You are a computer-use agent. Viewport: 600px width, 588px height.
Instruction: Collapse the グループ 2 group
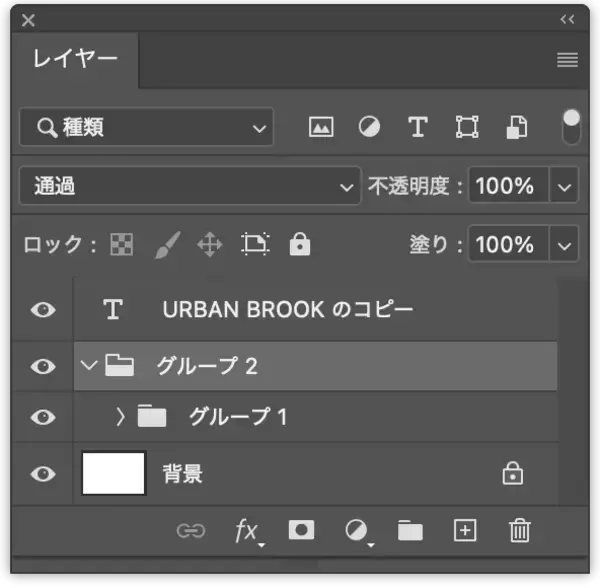click(x=89, y=365)
